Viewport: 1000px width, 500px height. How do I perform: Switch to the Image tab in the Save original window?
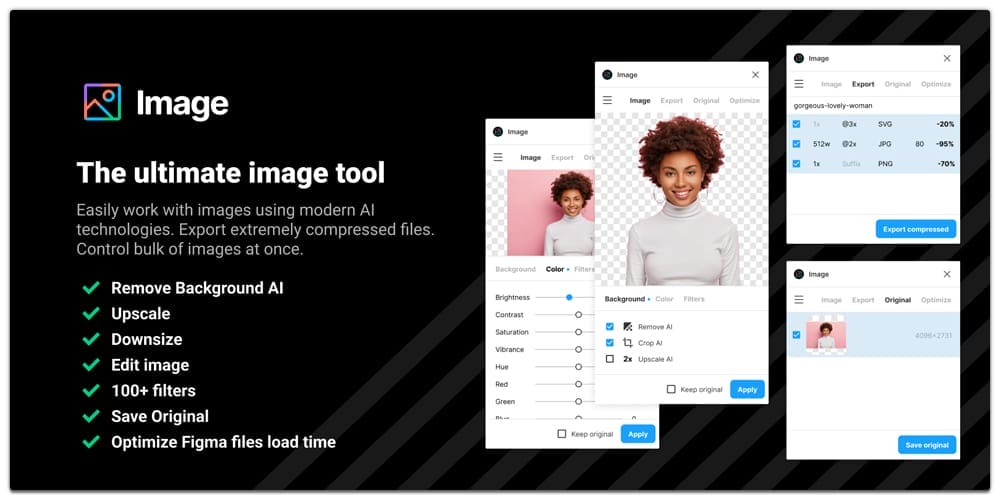[x=832, y=300]
